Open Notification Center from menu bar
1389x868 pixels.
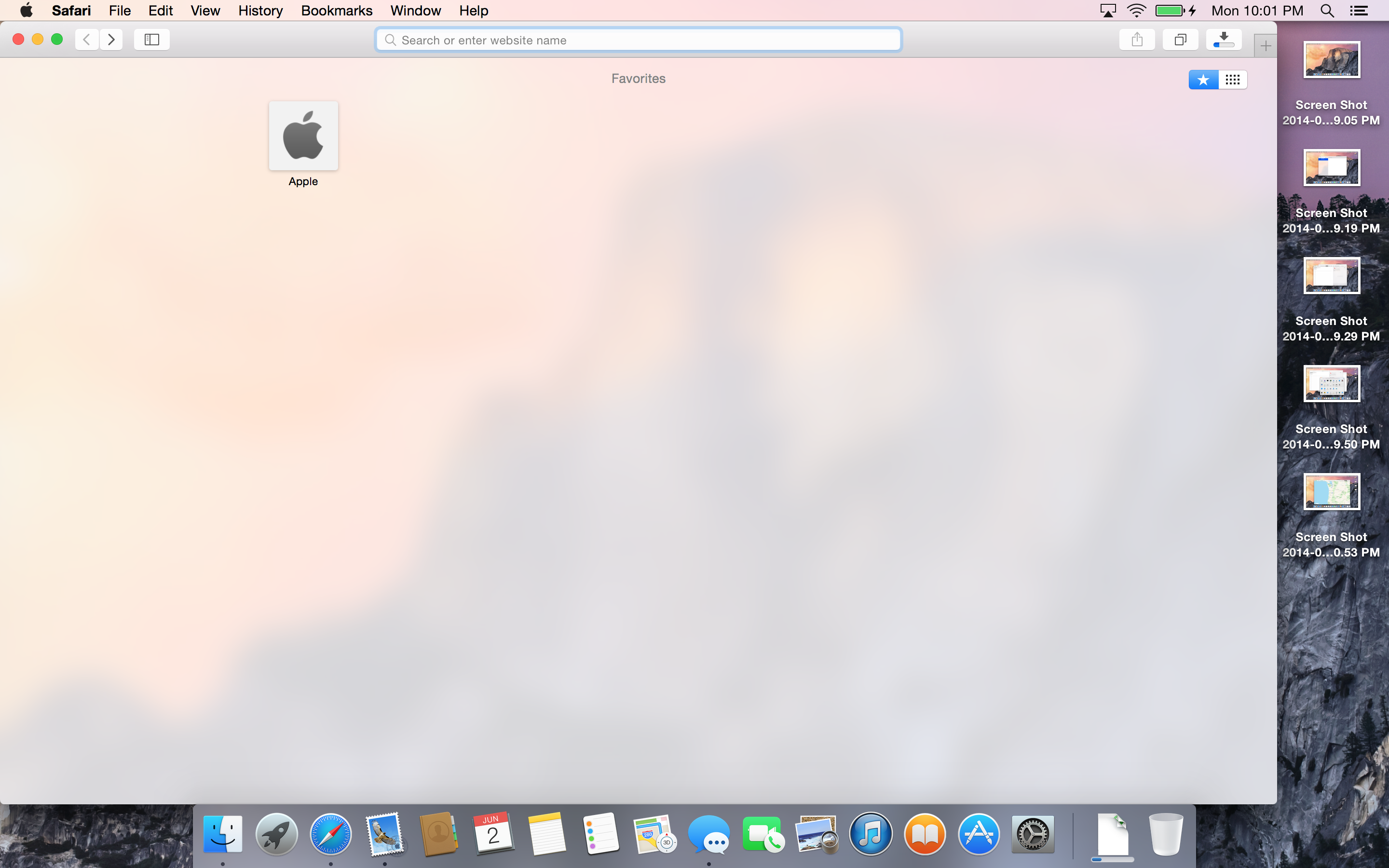pyautogui.click(x=1359, y=10)
